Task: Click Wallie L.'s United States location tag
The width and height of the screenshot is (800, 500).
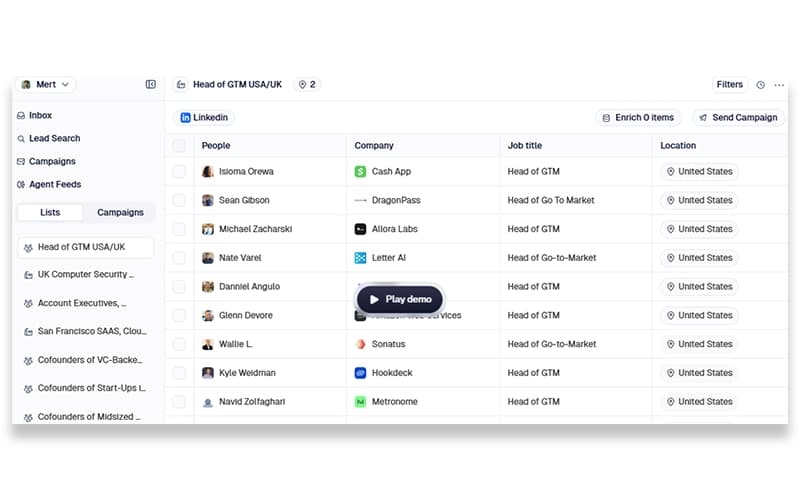Action: point(699,344)
